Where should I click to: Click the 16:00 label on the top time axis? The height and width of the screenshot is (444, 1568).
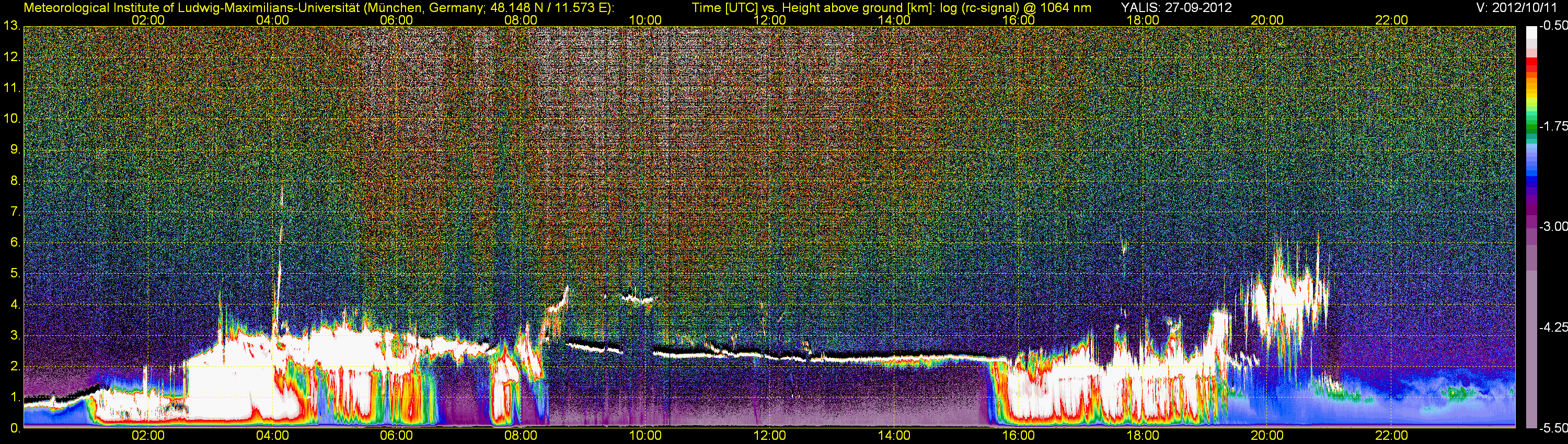point(1018,20)
